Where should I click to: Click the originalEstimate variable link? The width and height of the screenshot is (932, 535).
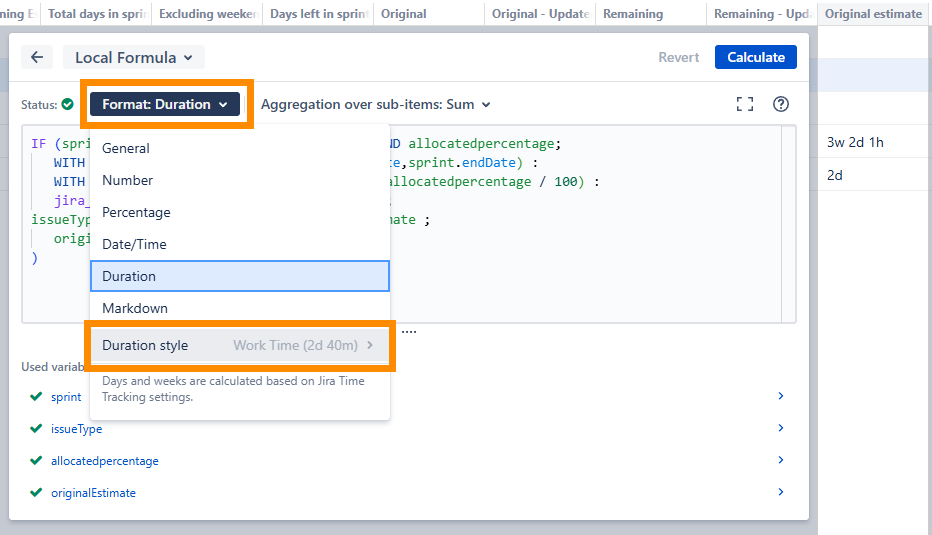point(93,493)
